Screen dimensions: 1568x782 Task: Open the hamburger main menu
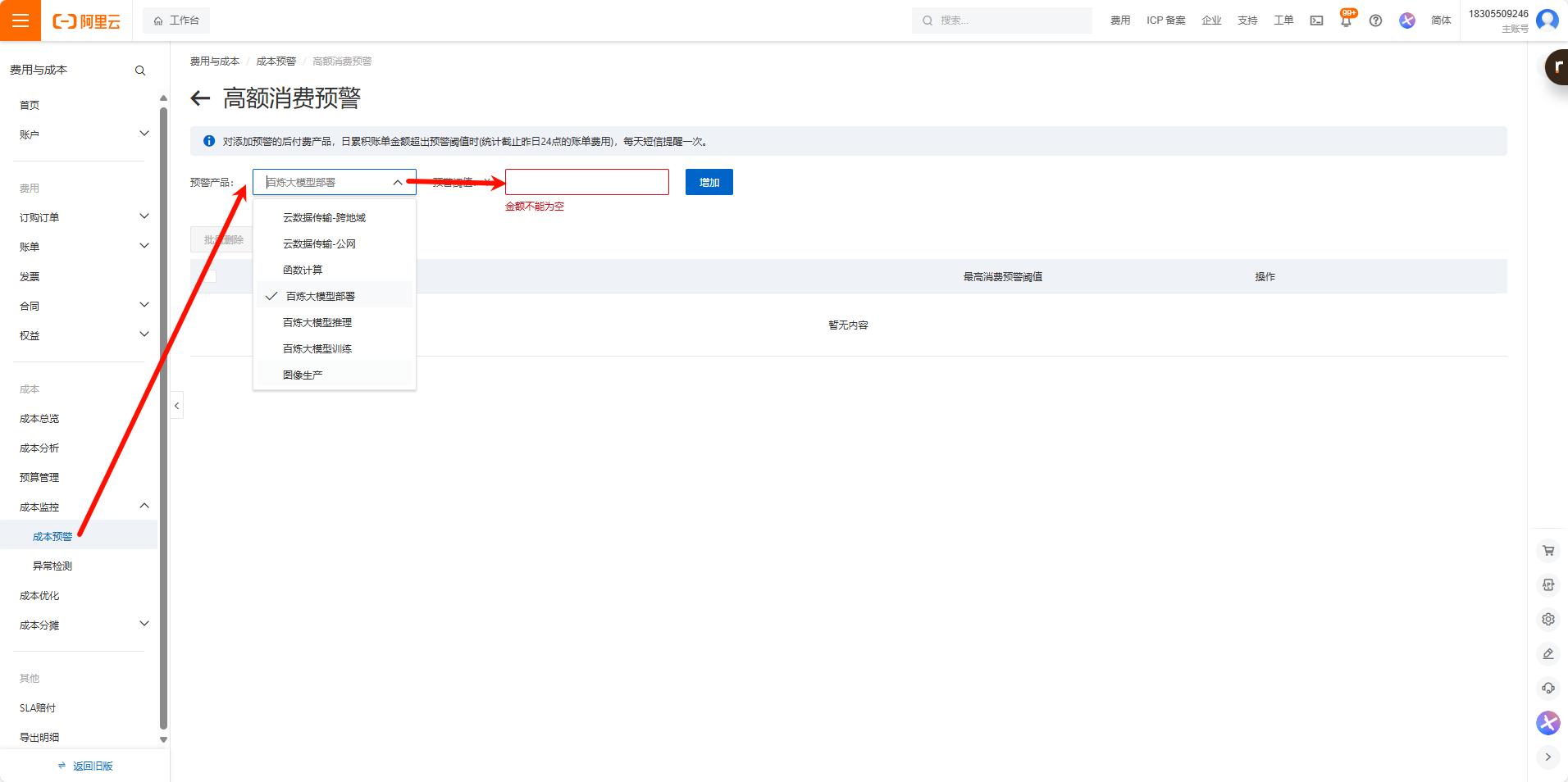pyautogui.click(x=21, y=20)
